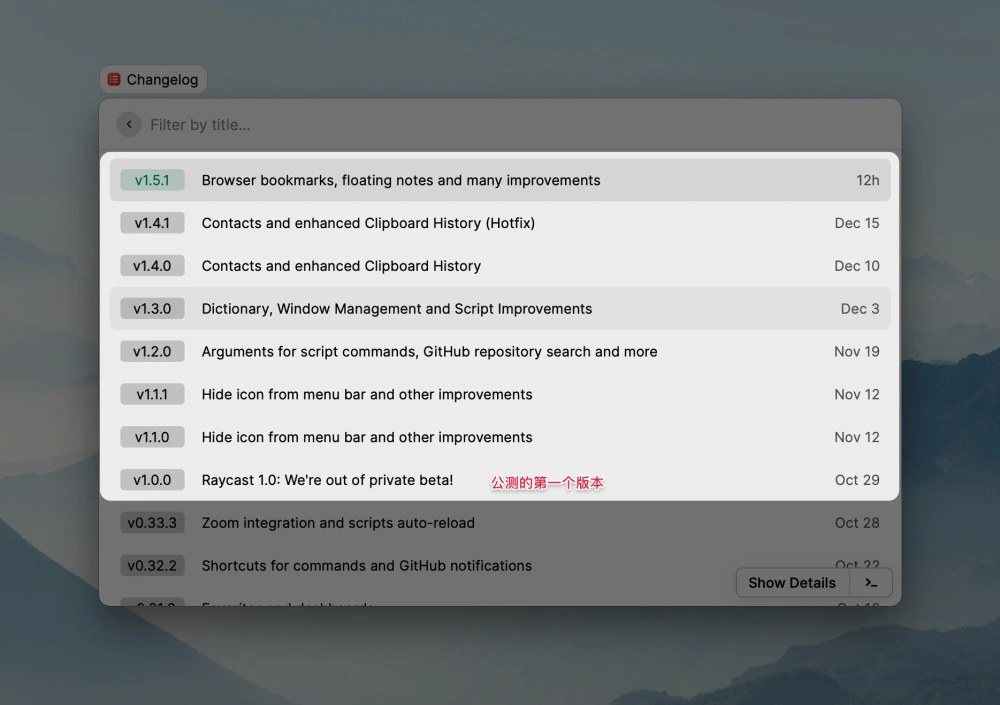
Task: Click the Show Details button
Action: 792,583
